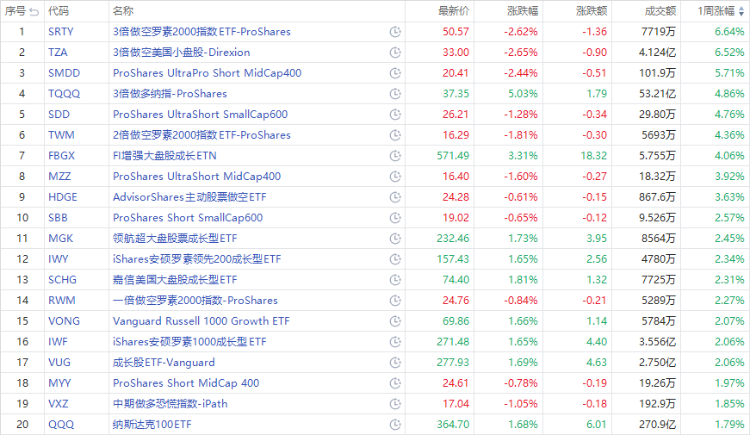The image size is (750, 435).
Task: Sort by 名称 column header
Action: tap(123, 11)
